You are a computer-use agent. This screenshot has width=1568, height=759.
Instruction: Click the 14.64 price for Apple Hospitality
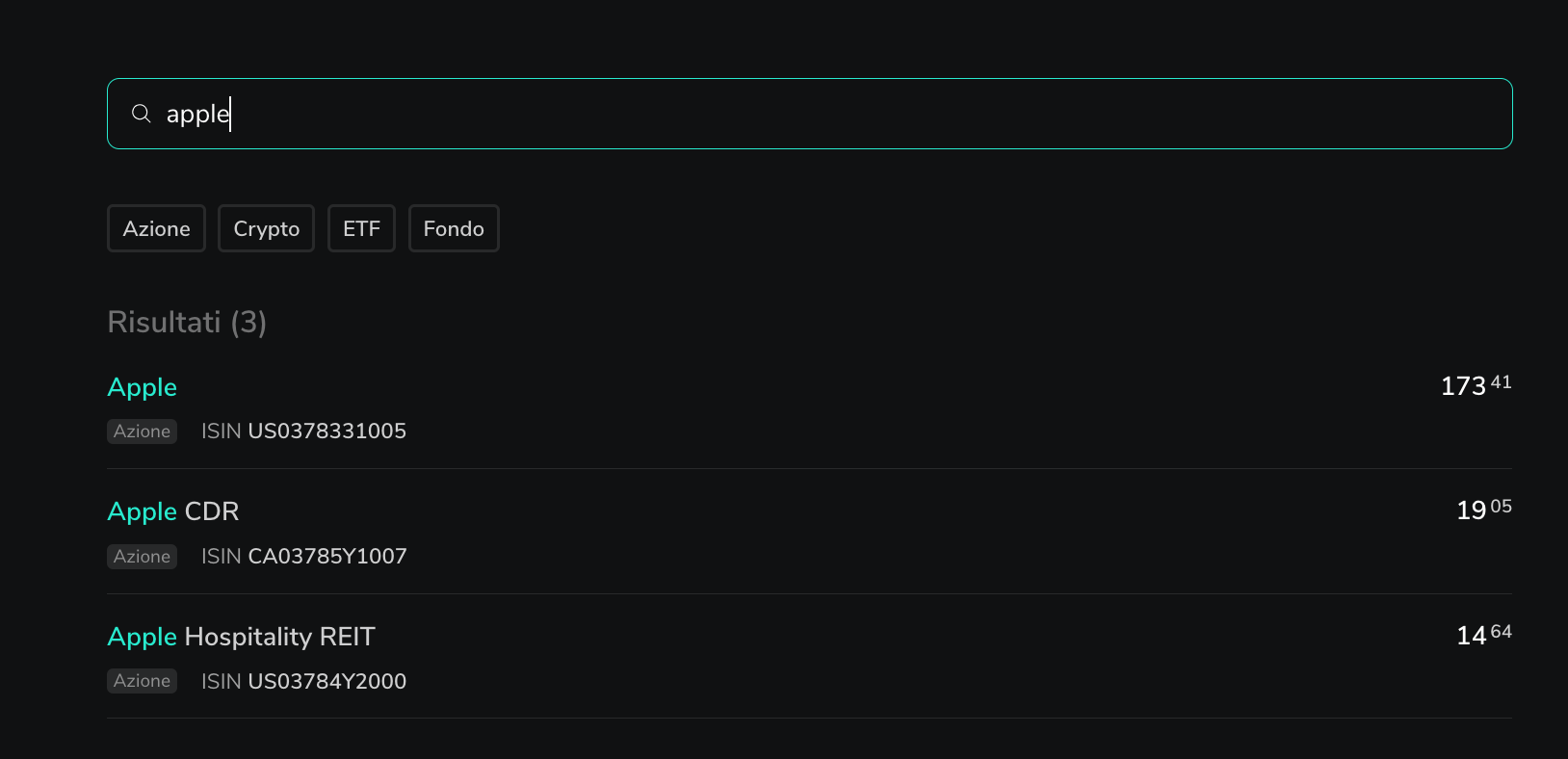pyautogui.click(x=1483, y=635)
